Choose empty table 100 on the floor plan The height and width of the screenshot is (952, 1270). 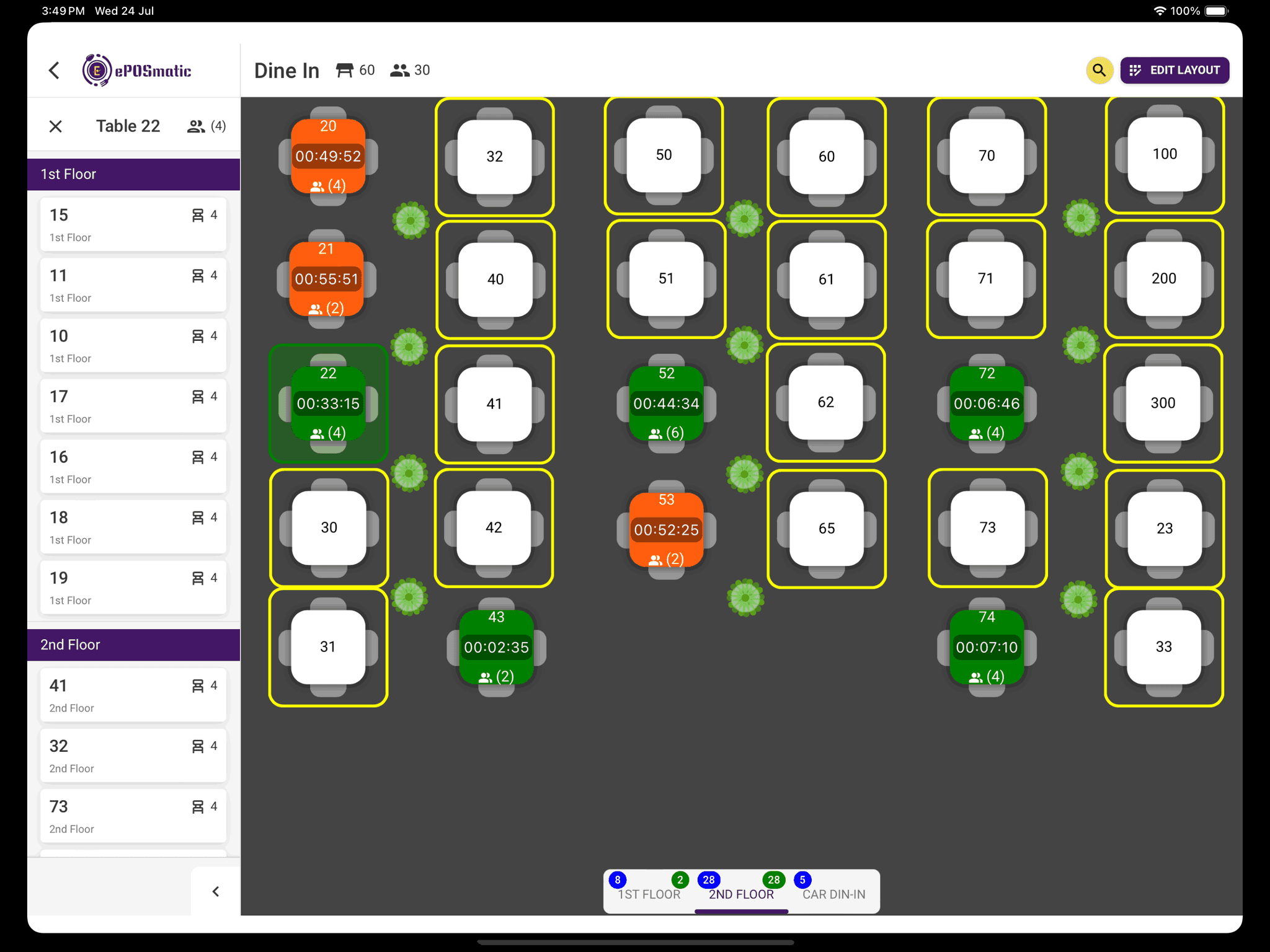click(1164, 154)
